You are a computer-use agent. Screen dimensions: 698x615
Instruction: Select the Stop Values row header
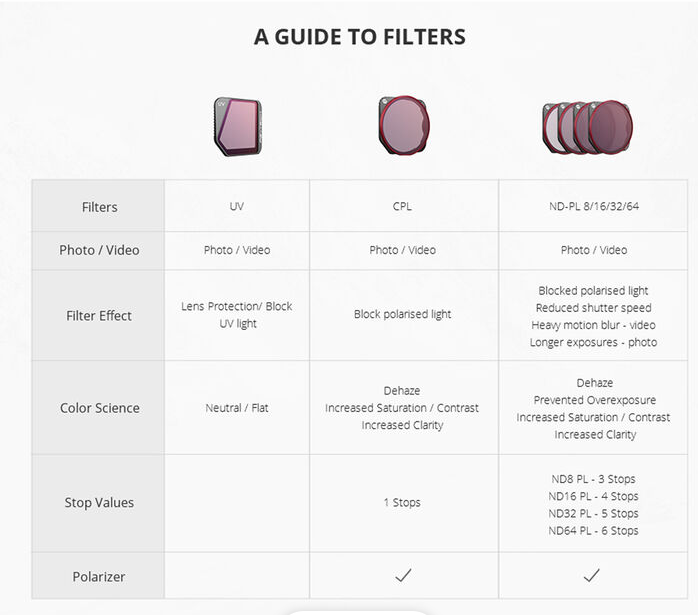coord(99,502)
